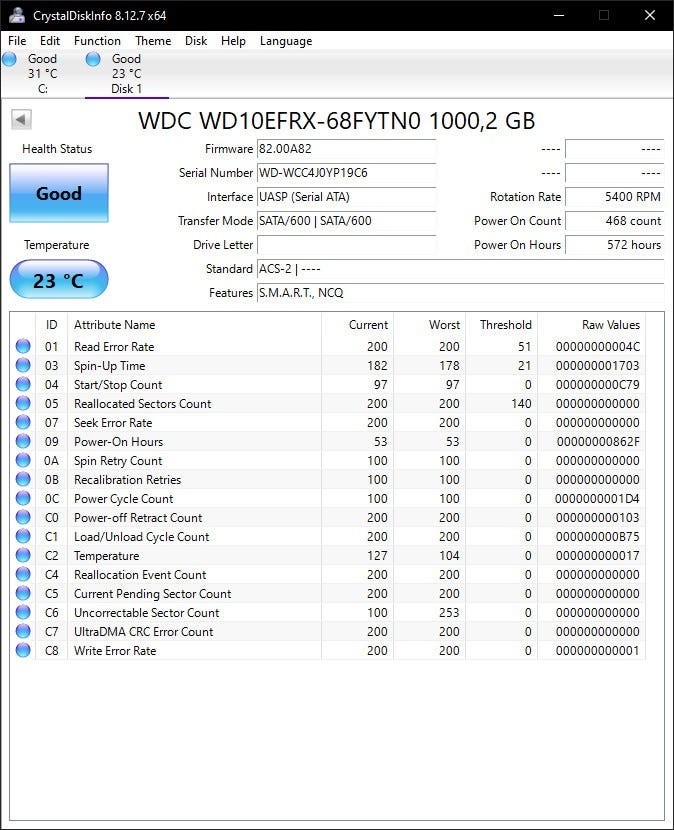Click the disk title WDC WD10EFRX-68FYTN0
This screenshot has width=674, height=830.
coord(337,121)
